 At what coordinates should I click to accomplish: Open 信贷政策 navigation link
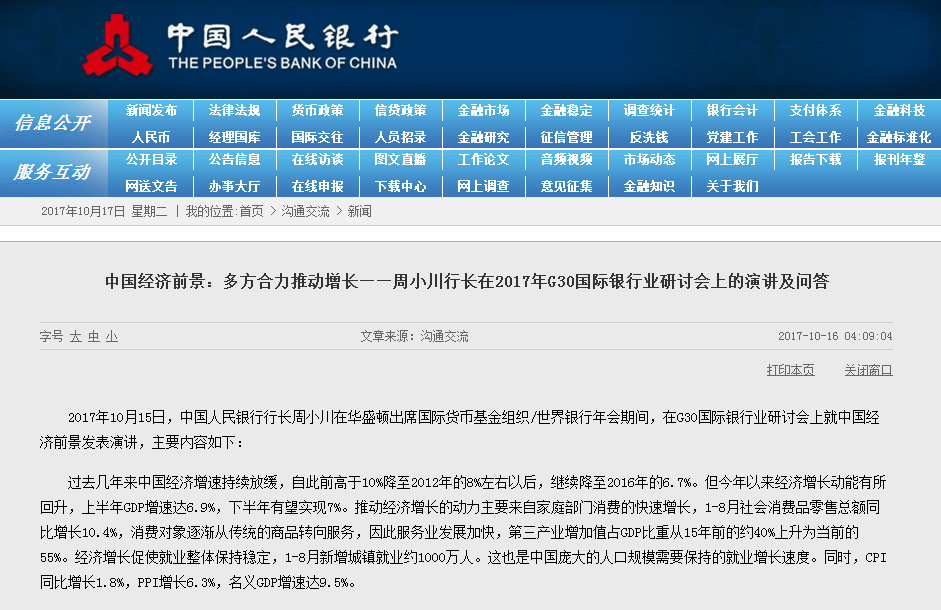[400, 110]
